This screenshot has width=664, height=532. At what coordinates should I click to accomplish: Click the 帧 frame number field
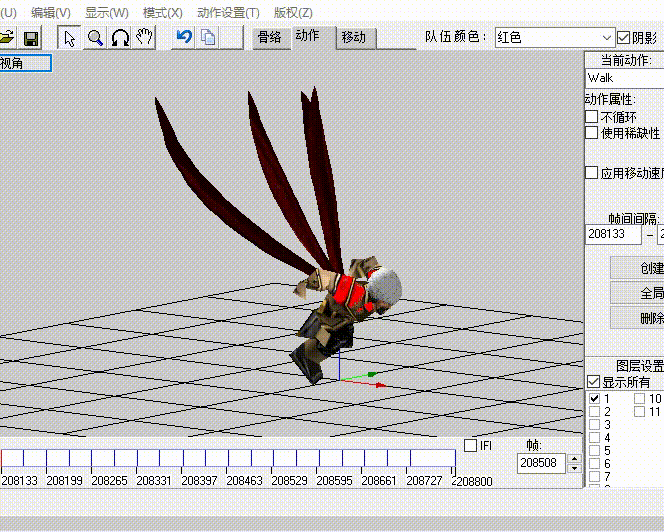[541, 463]
